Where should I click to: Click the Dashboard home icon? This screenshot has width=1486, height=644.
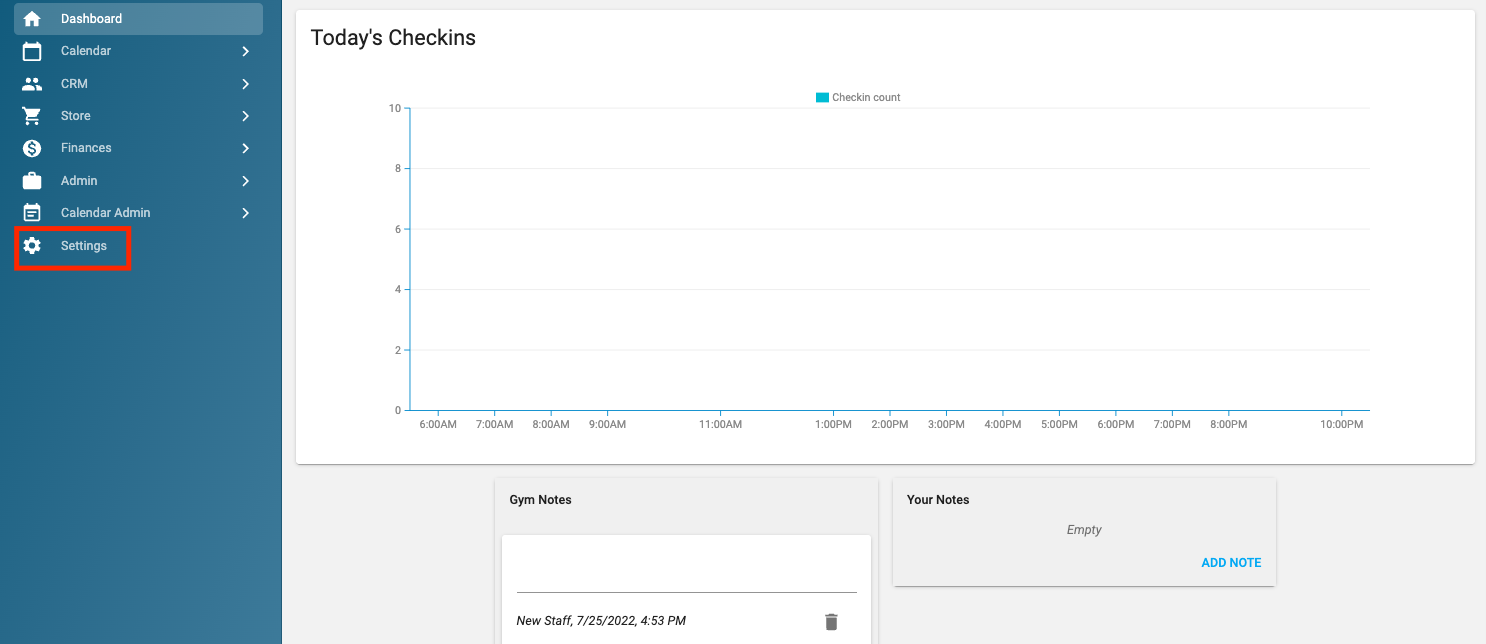[x=32, y=19]
